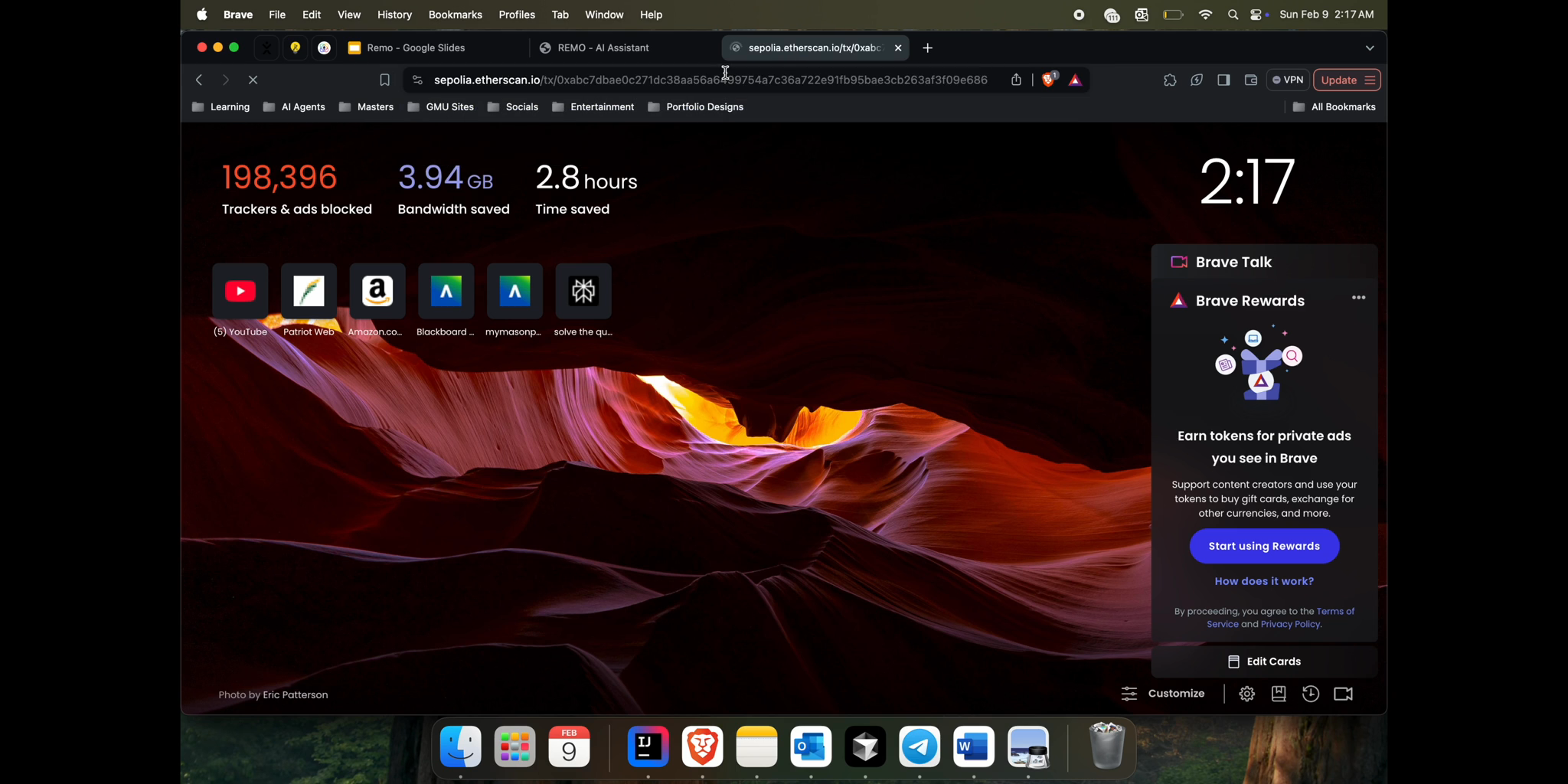This screenshot has height=784, width=1568.
Task: Open History menu in menu bar
Action: click(394, 15)
